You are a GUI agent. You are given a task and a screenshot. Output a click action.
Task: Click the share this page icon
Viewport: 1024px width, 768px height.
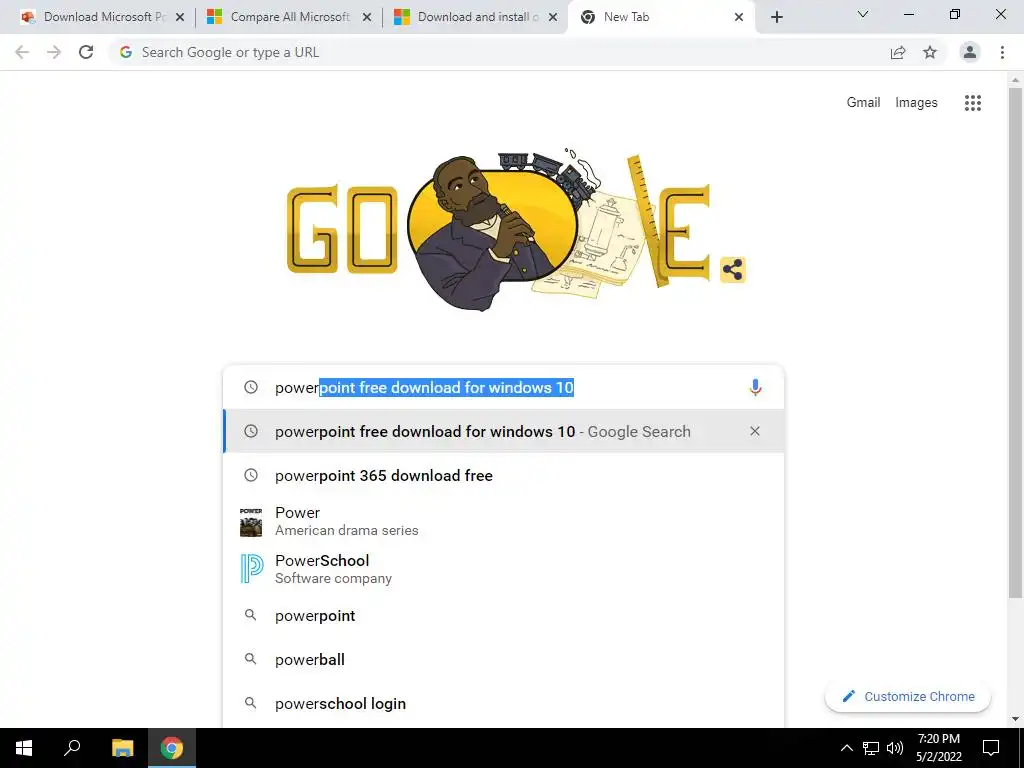[x=898, y=52]
